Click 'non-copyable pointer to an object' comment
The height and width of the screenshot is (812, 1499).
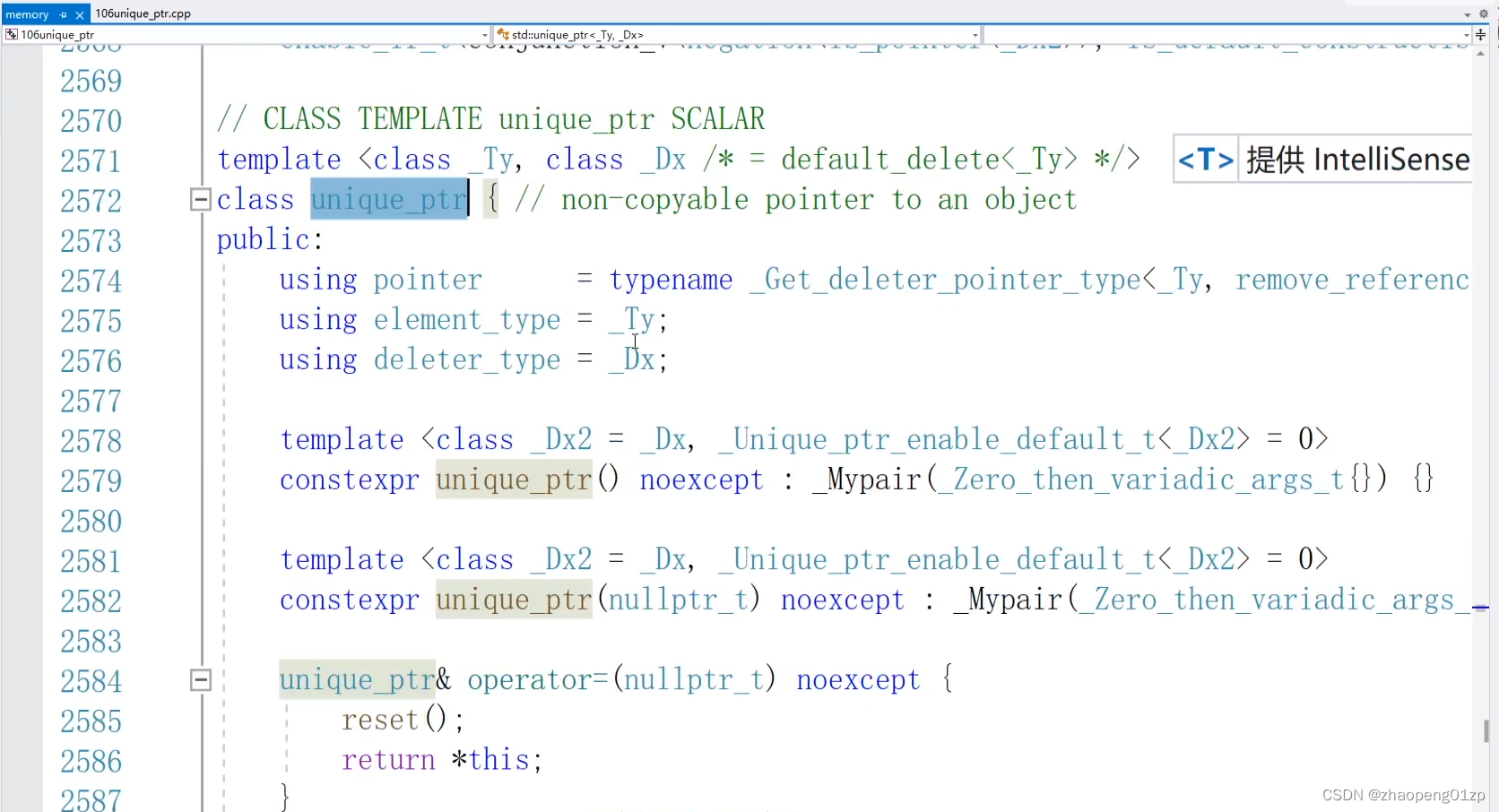[x=819, y=200]
